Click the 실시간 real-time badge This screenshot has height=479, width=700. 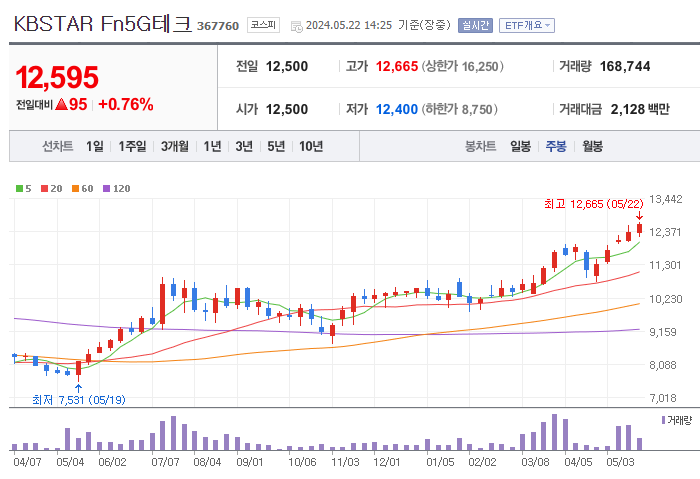[x=475, y=25]
